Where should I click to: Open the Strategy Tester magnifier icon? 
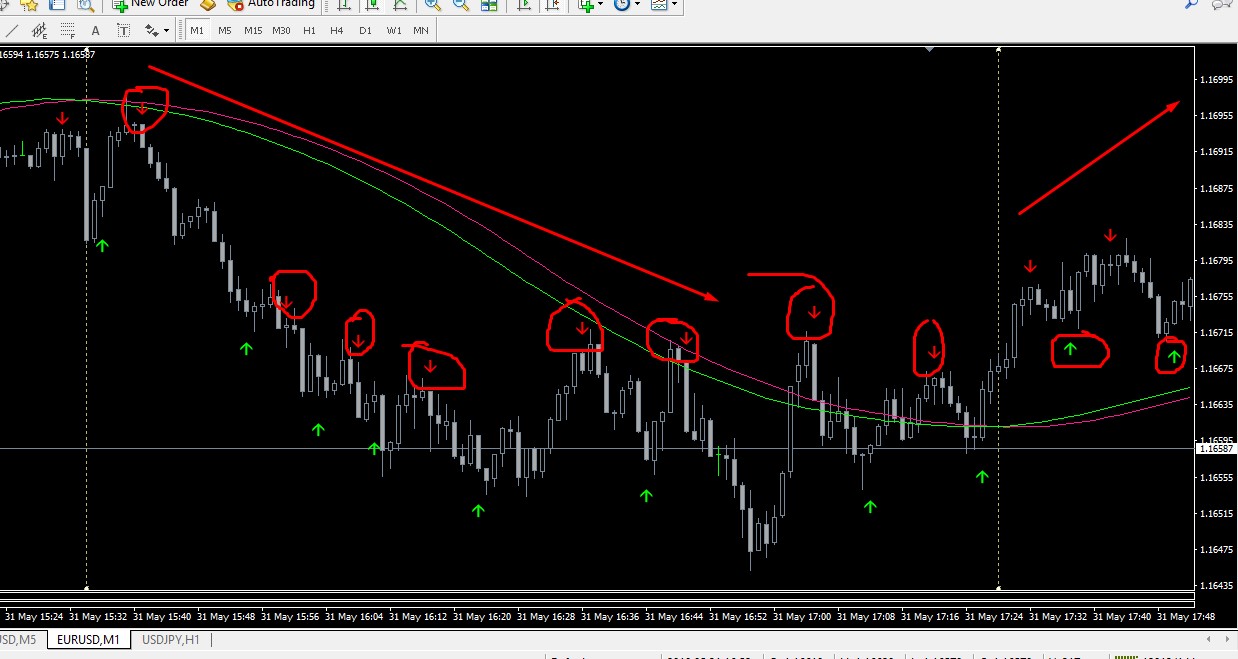(x=86, y=4)
